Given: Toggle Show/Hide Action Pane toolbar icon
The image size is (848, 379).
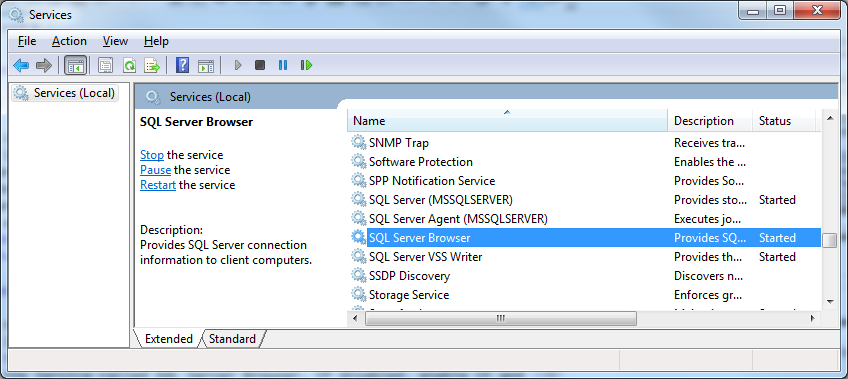Looking at the screenshot, I should 206,66.
